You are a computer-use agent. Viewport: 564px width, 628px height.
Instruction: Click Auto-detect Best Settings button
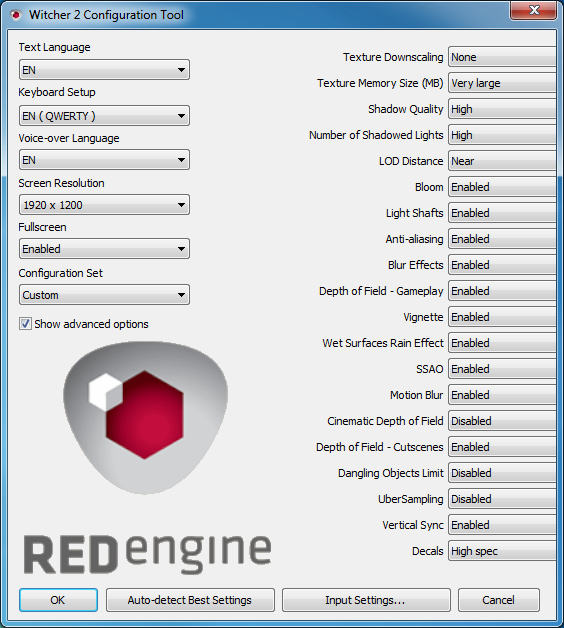click(x=190, y=600)
